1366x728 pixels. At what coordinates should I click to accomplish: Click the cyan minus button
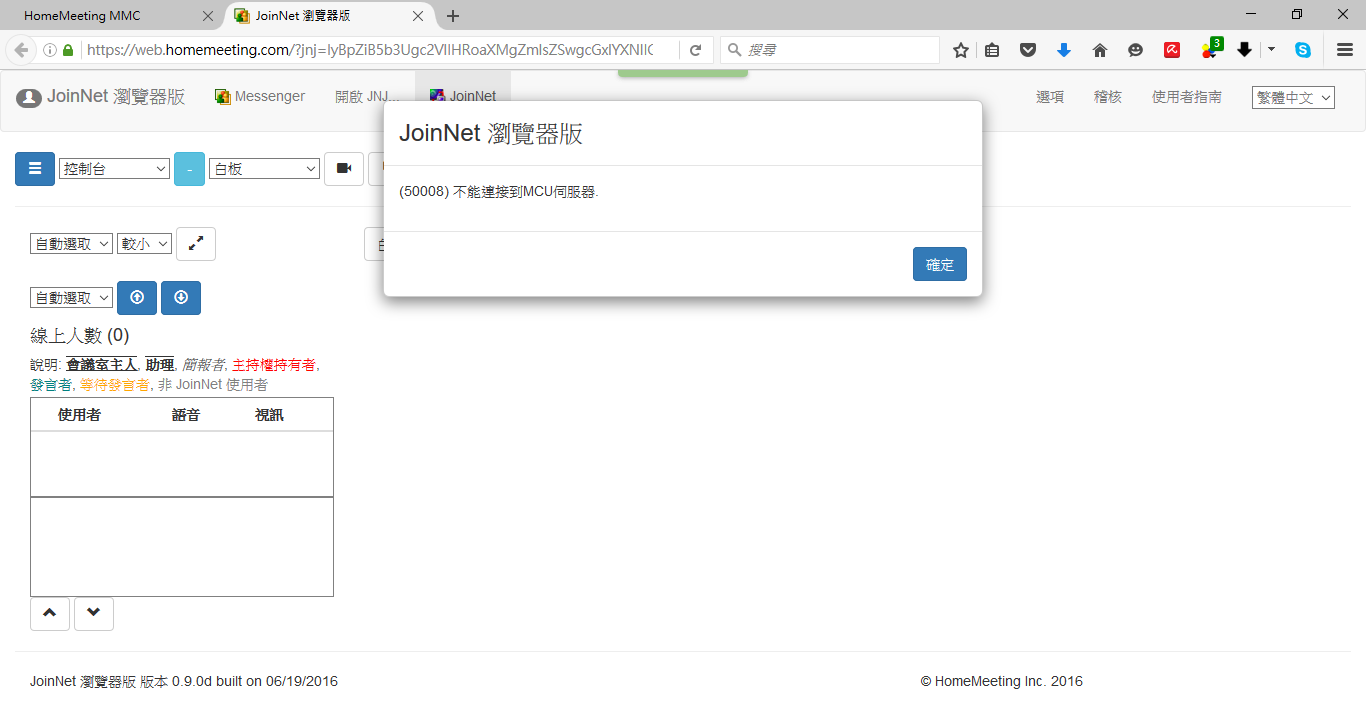point(189,169)
